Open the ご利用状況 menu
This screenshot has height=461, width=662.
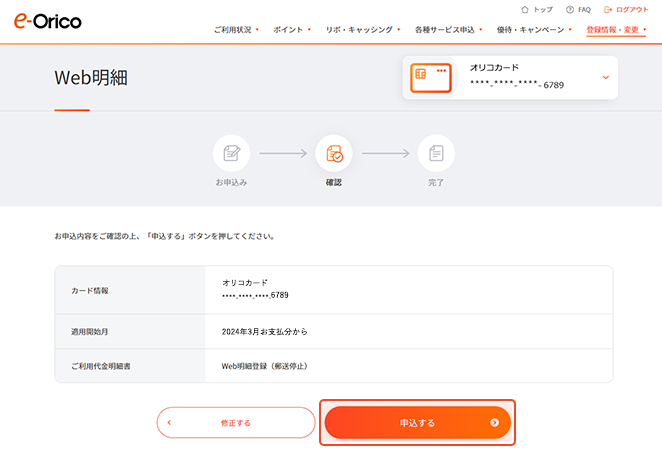click(236, 30)
